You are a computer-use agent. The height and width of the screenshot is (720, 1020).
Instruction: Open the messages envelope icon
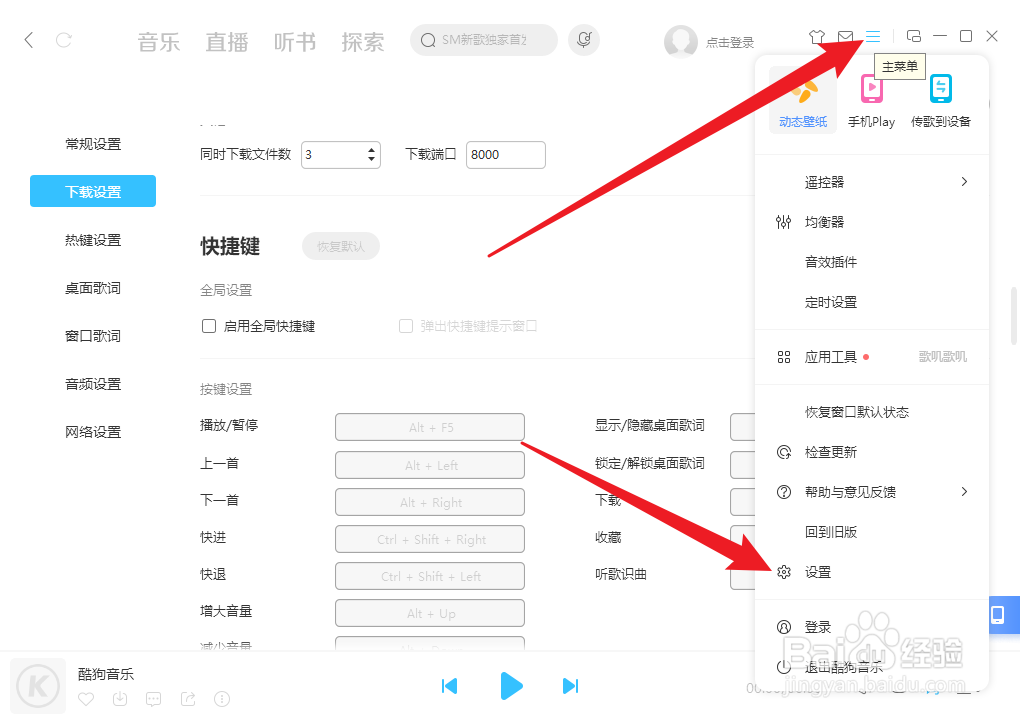845,36
